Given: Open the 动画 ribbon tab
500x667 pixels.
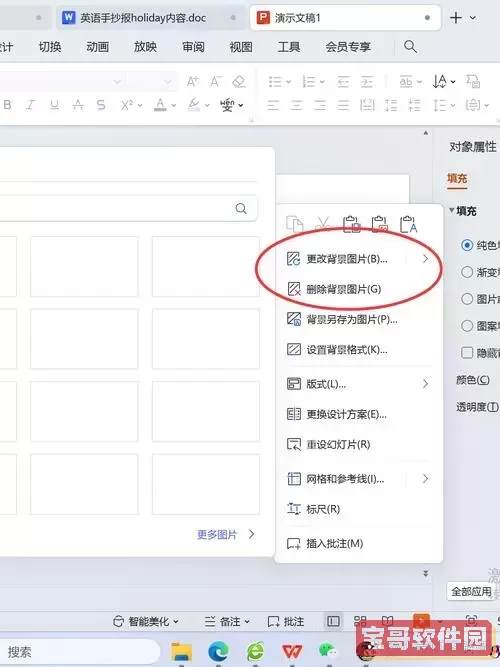Looking at the screenshot, I should tap(97, 46).
